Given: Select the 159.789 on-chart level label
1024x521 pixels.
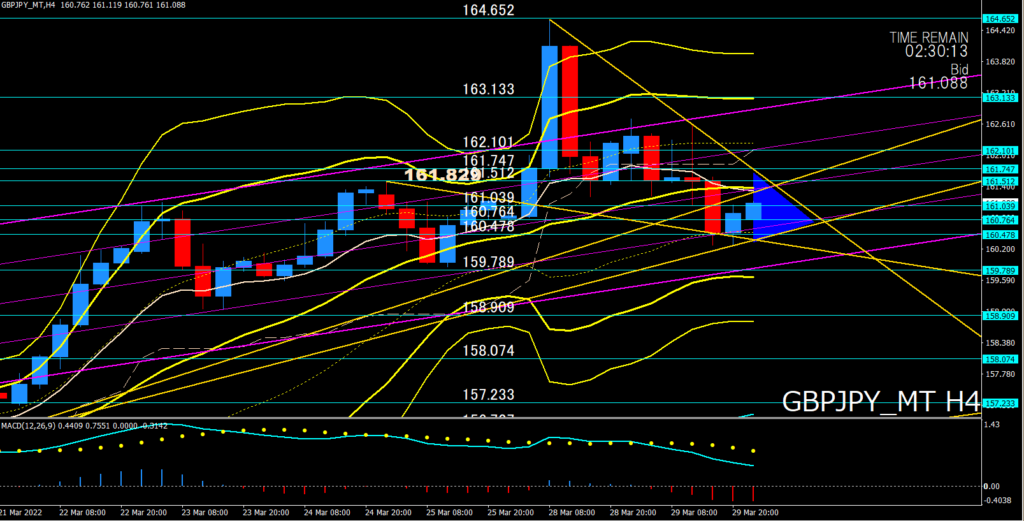Looking at the screenshot, I should pyautogui.click(x=488, y=262).
